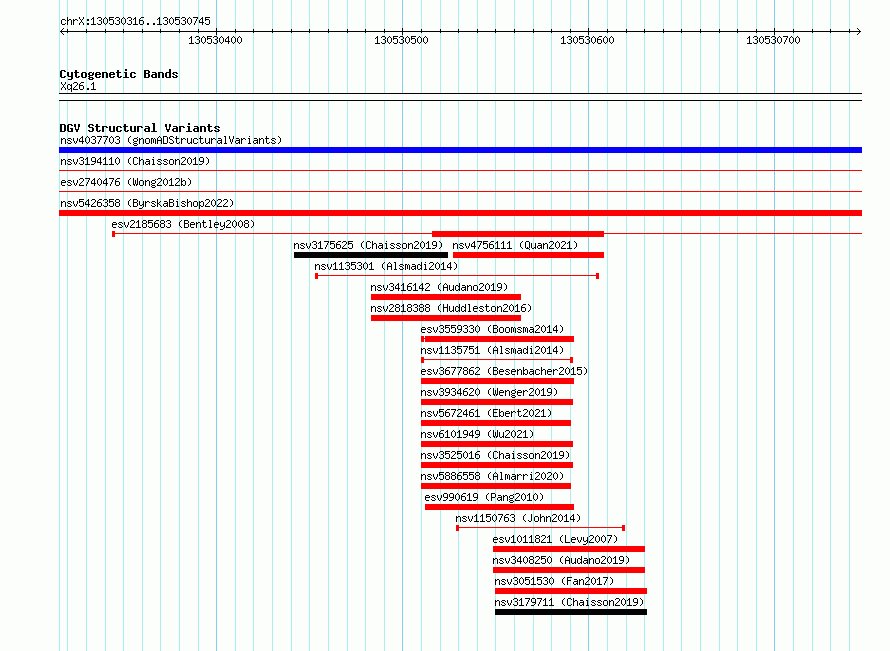This screenshot has height=651, width=890.
Task: Select the thin nsv1135301 variant line
Action: tap(457, 276)
